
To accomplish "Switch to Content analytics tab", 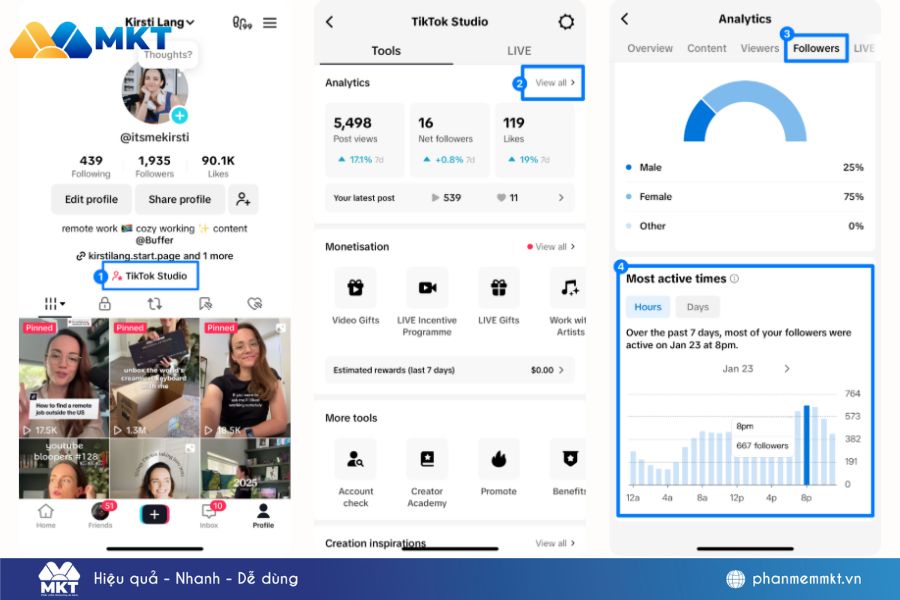I will 707,49.
